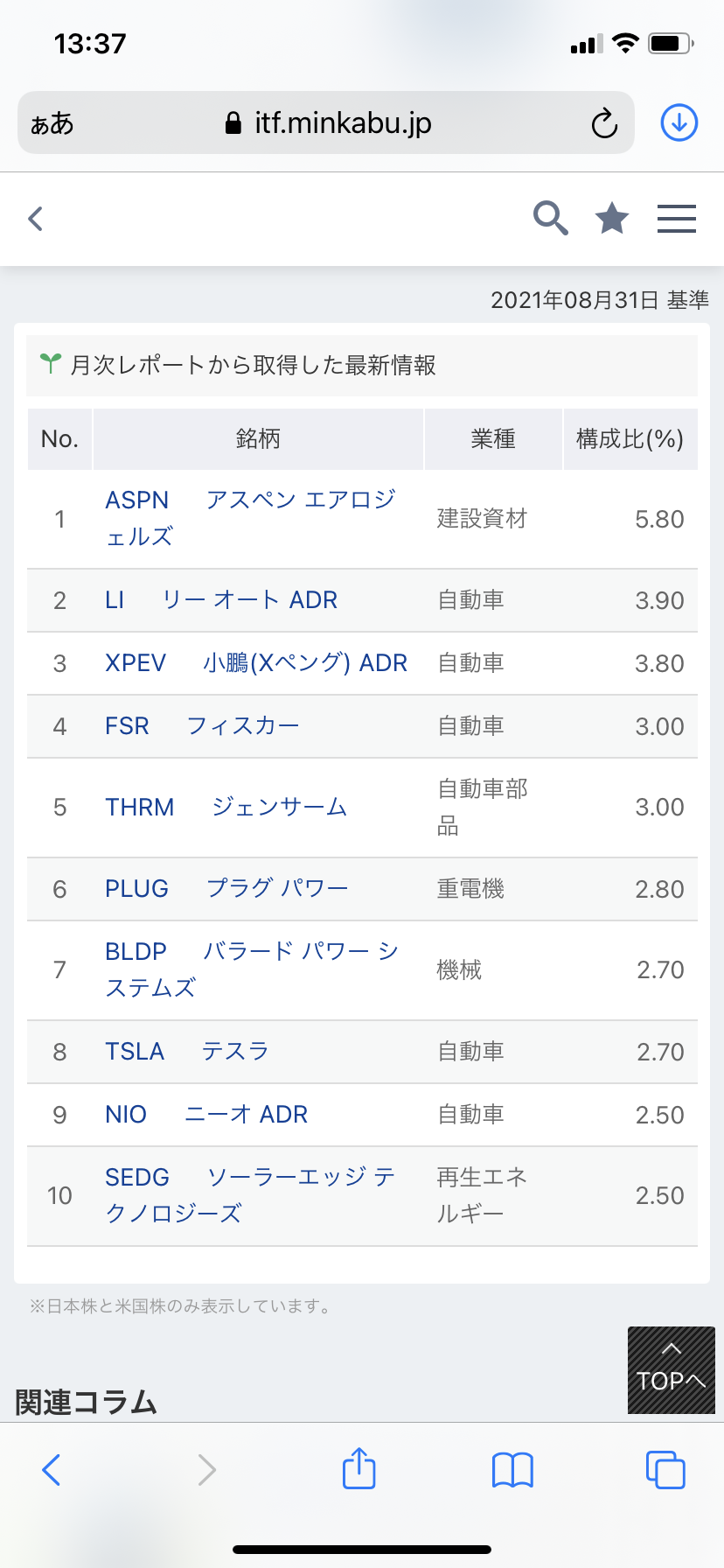This screenshot has height=1568, width=724.
Task: Tap the Safari share icon
Action: coord(359,1468)
